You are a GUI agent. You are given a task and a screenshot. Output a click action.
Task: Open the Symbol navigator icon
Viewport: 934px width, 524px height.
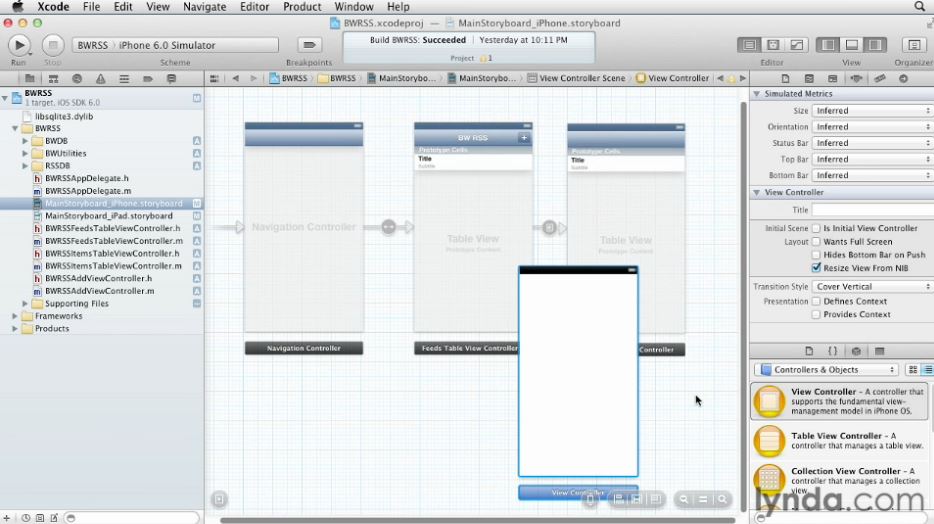pyautogui.click(x=53, y=79)
